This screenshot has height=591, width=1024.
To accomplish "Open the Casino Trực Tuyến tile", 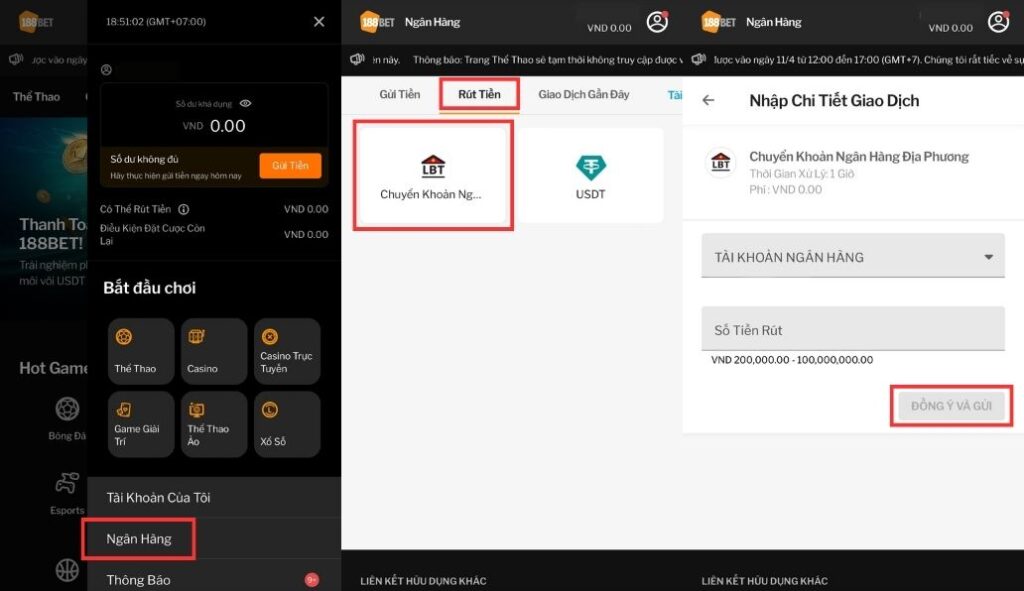I will point(287,351).
